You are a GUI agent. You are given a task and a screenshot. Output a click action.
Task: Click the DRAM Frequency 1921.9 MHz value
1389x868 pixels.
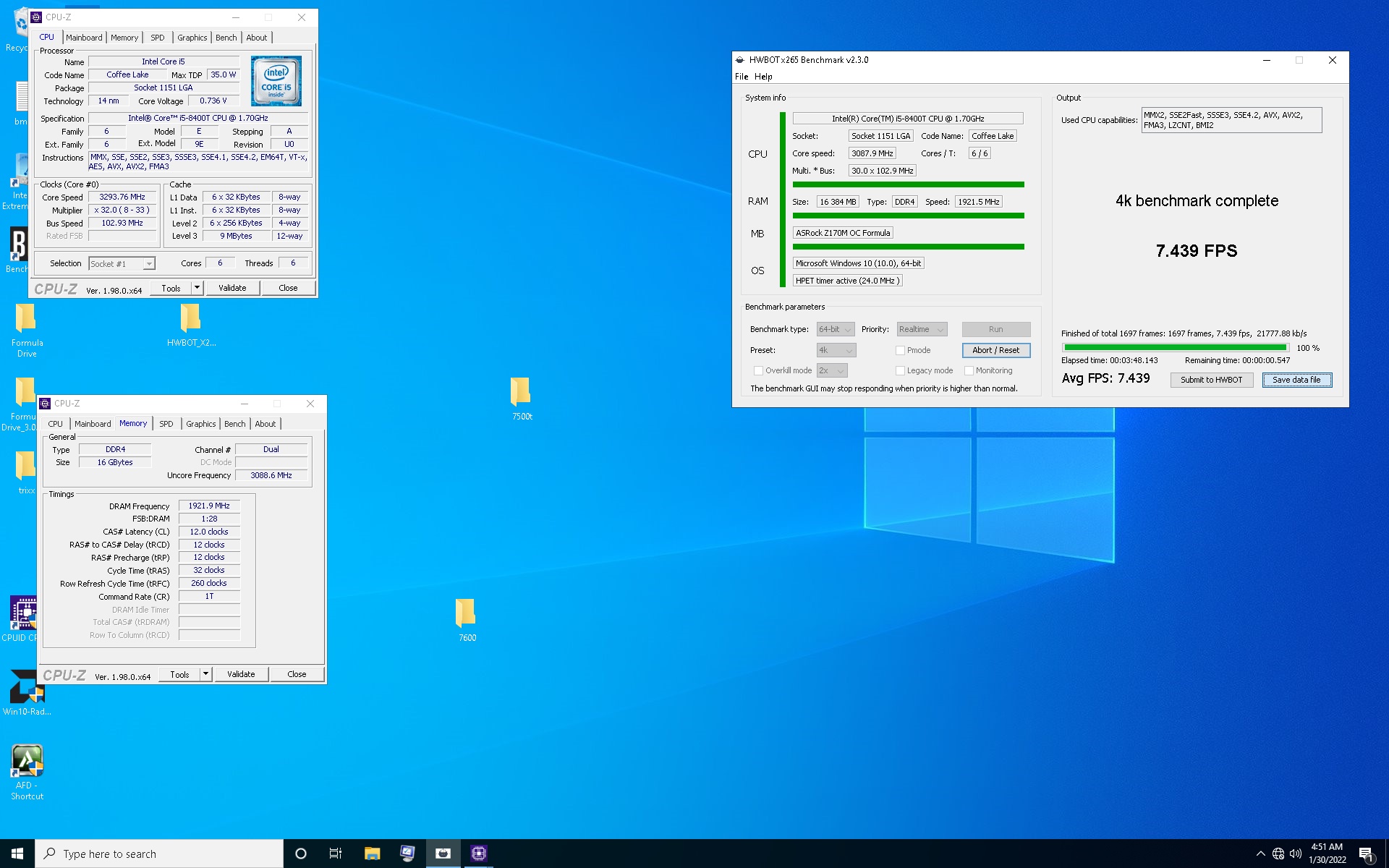(209, 506)
